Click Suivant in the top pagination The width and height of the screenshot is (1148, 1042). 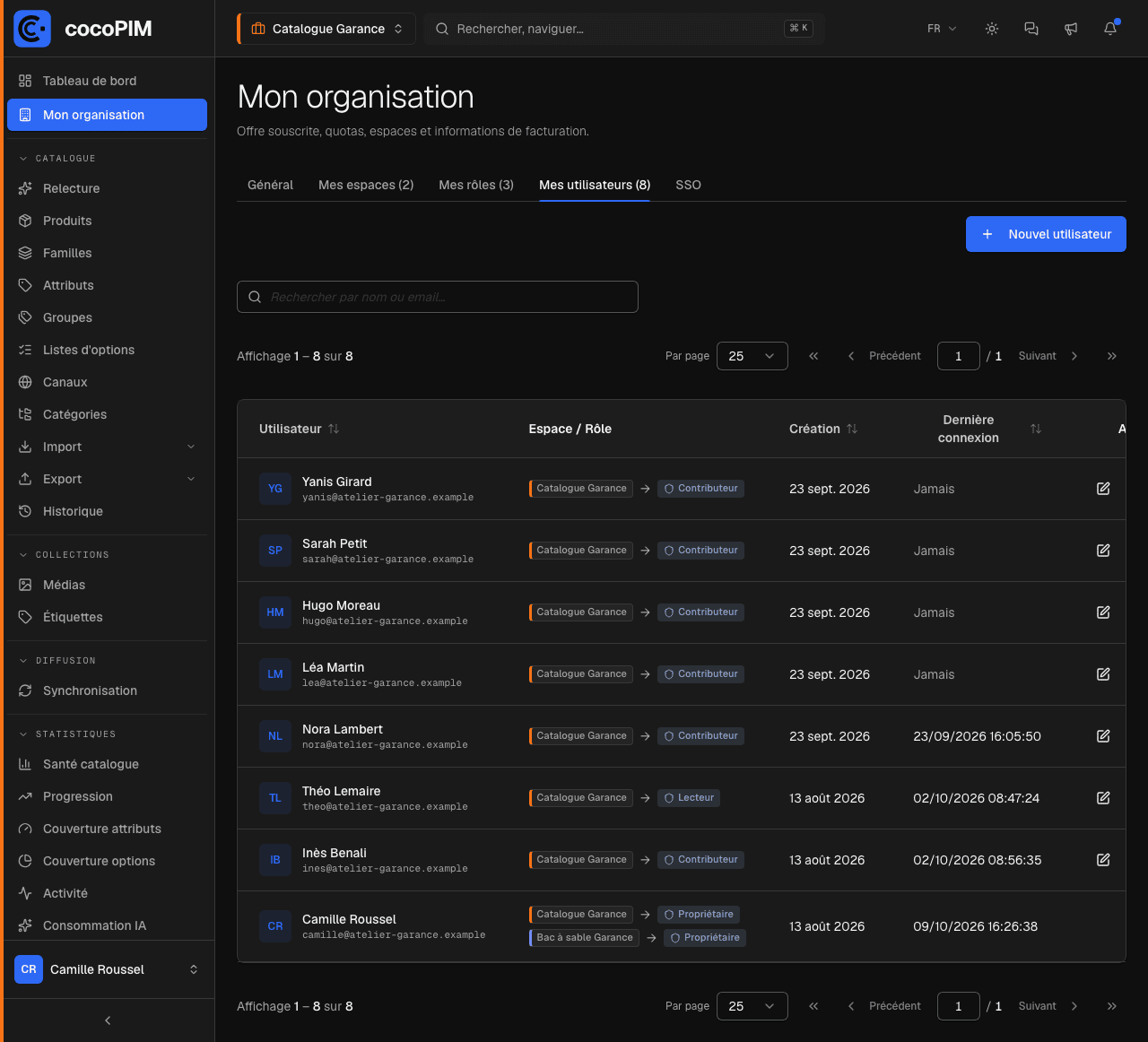click(1048, 356)
